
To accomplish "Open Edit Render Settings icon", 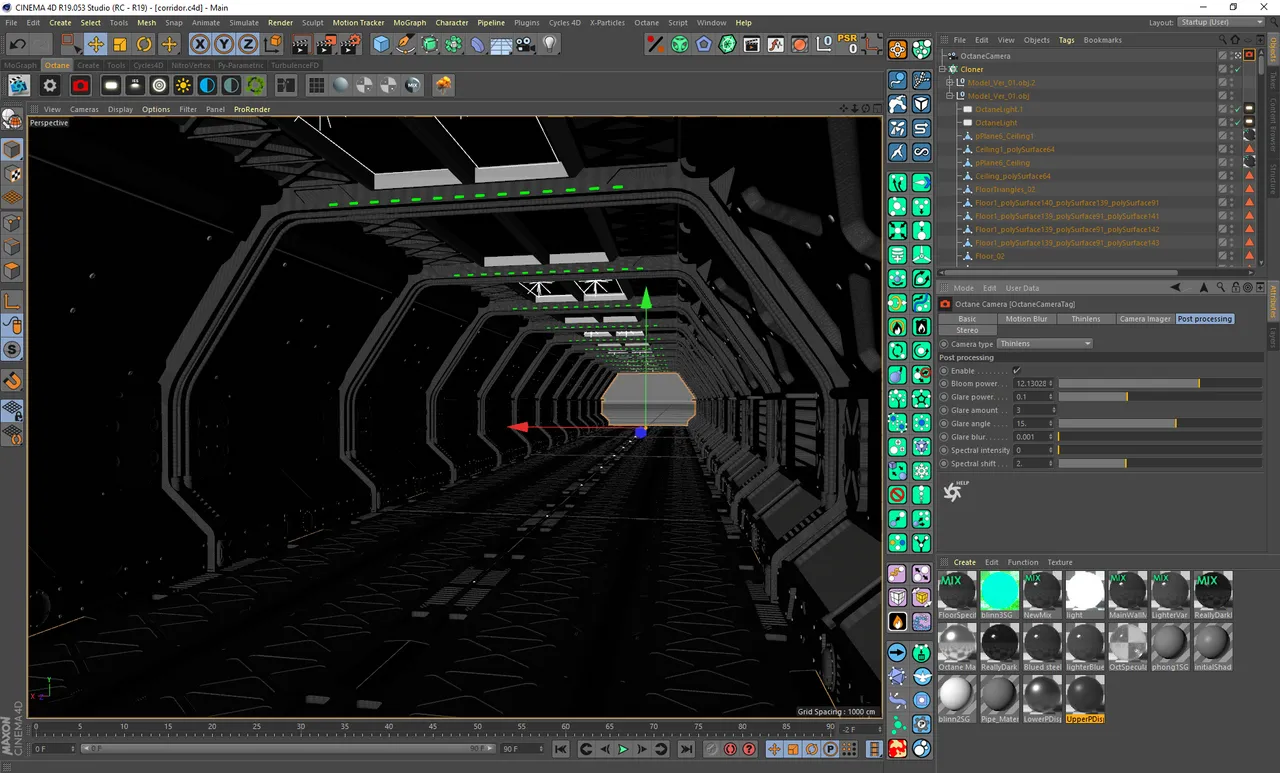I will (x=350, y=44).
